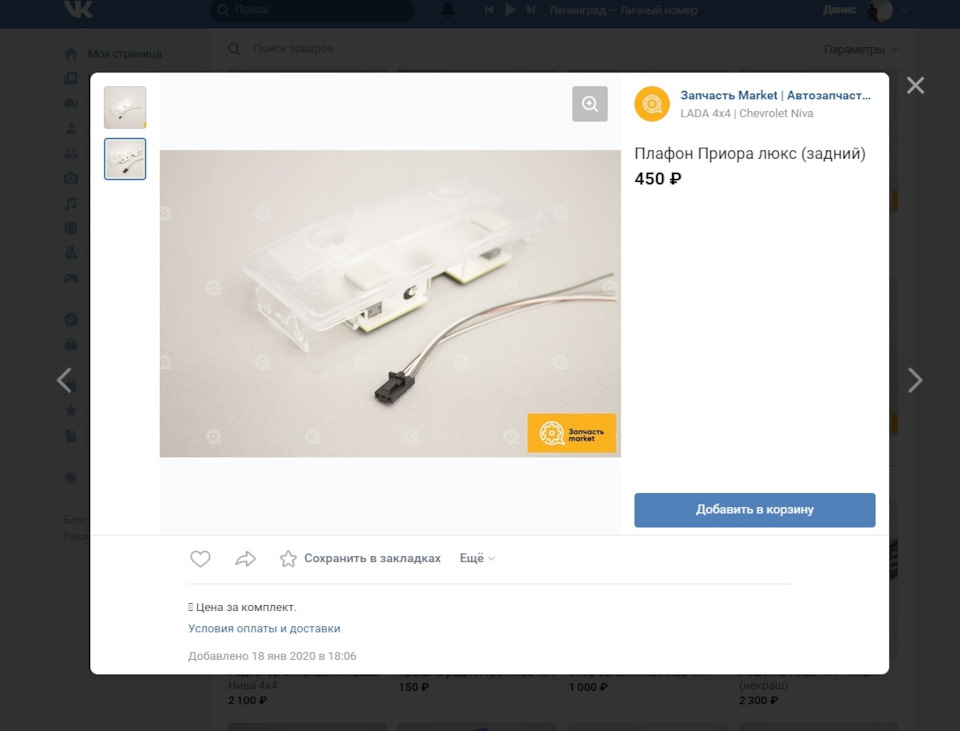Click the 2 300 ₽ price in background
Image resolution: width=960 pixels, height=731 pixels.
coord(758,700)
